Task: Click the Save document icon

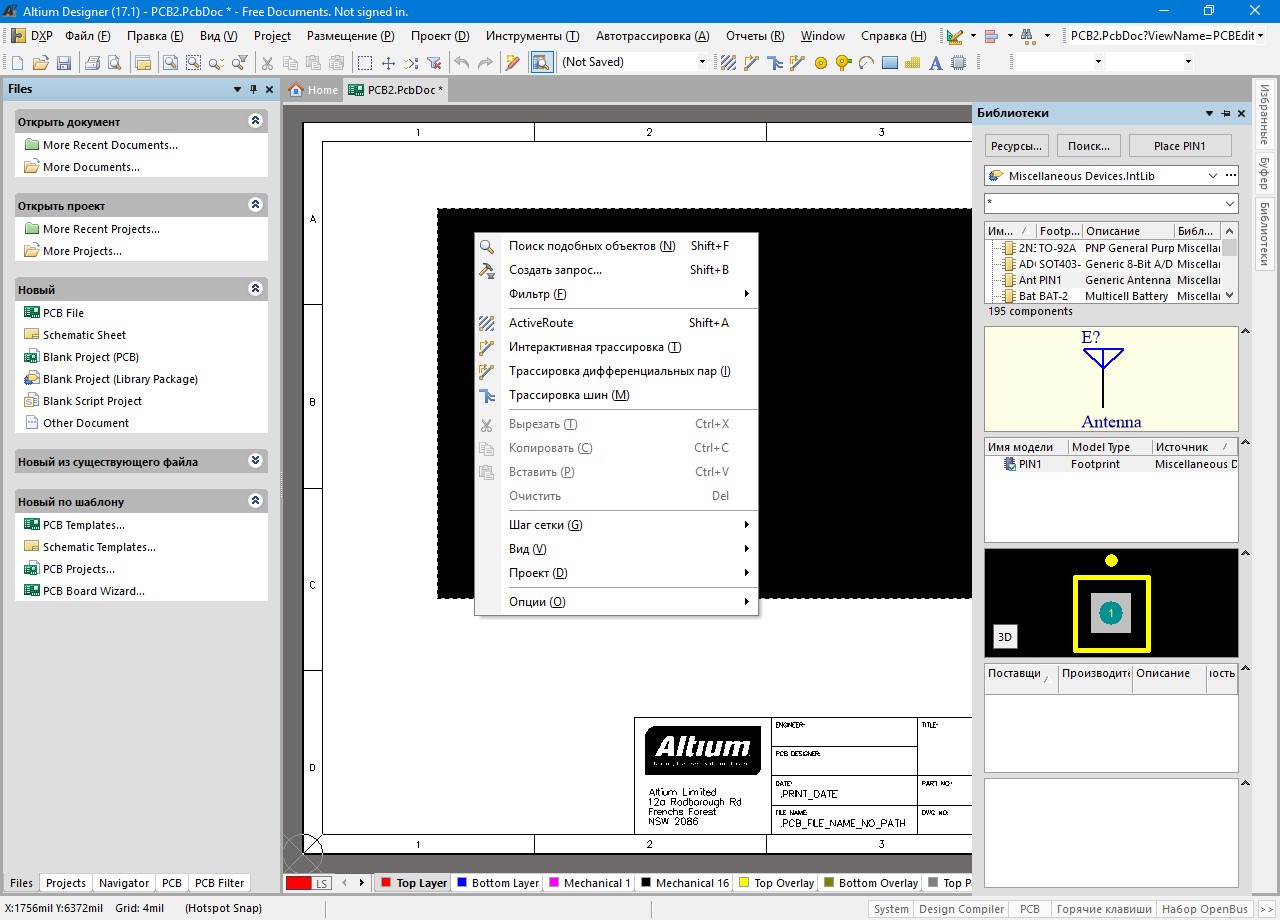Action: tap(63, 63)
